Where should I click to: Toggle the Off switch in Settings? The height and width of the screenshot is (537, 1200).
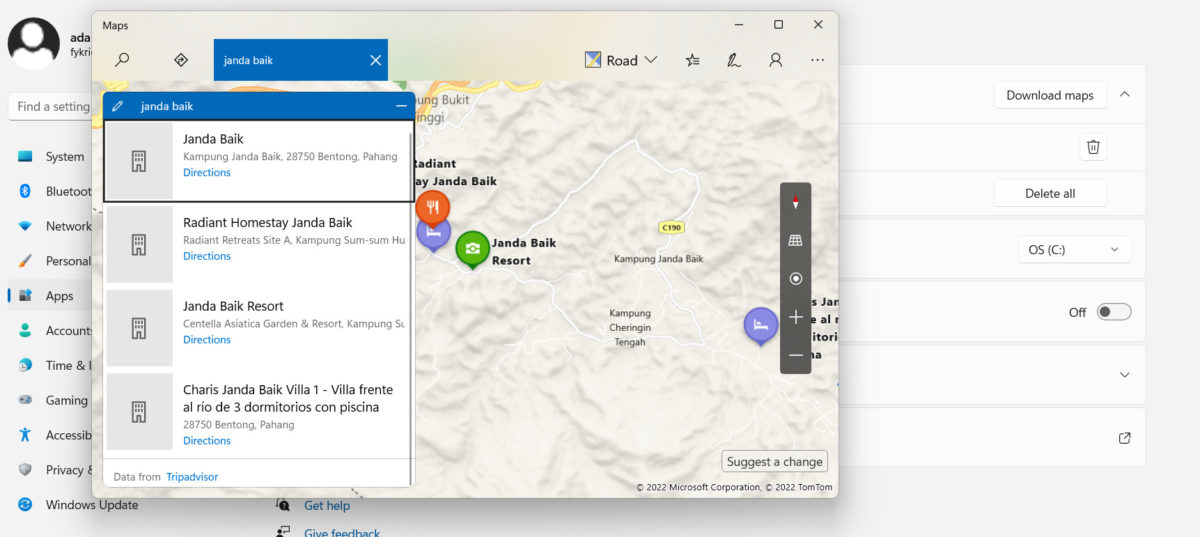pos(1113,312)
